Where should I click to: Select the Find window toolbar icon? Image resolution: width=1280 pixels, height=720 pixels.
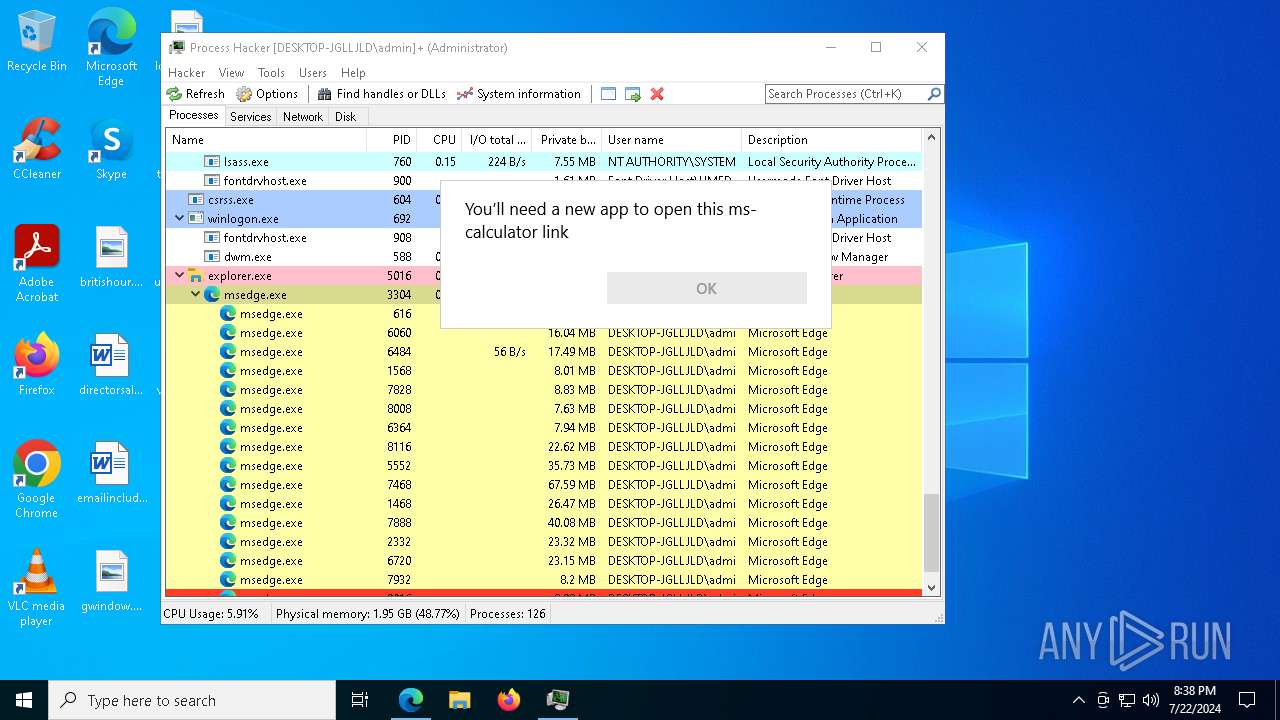608,94
